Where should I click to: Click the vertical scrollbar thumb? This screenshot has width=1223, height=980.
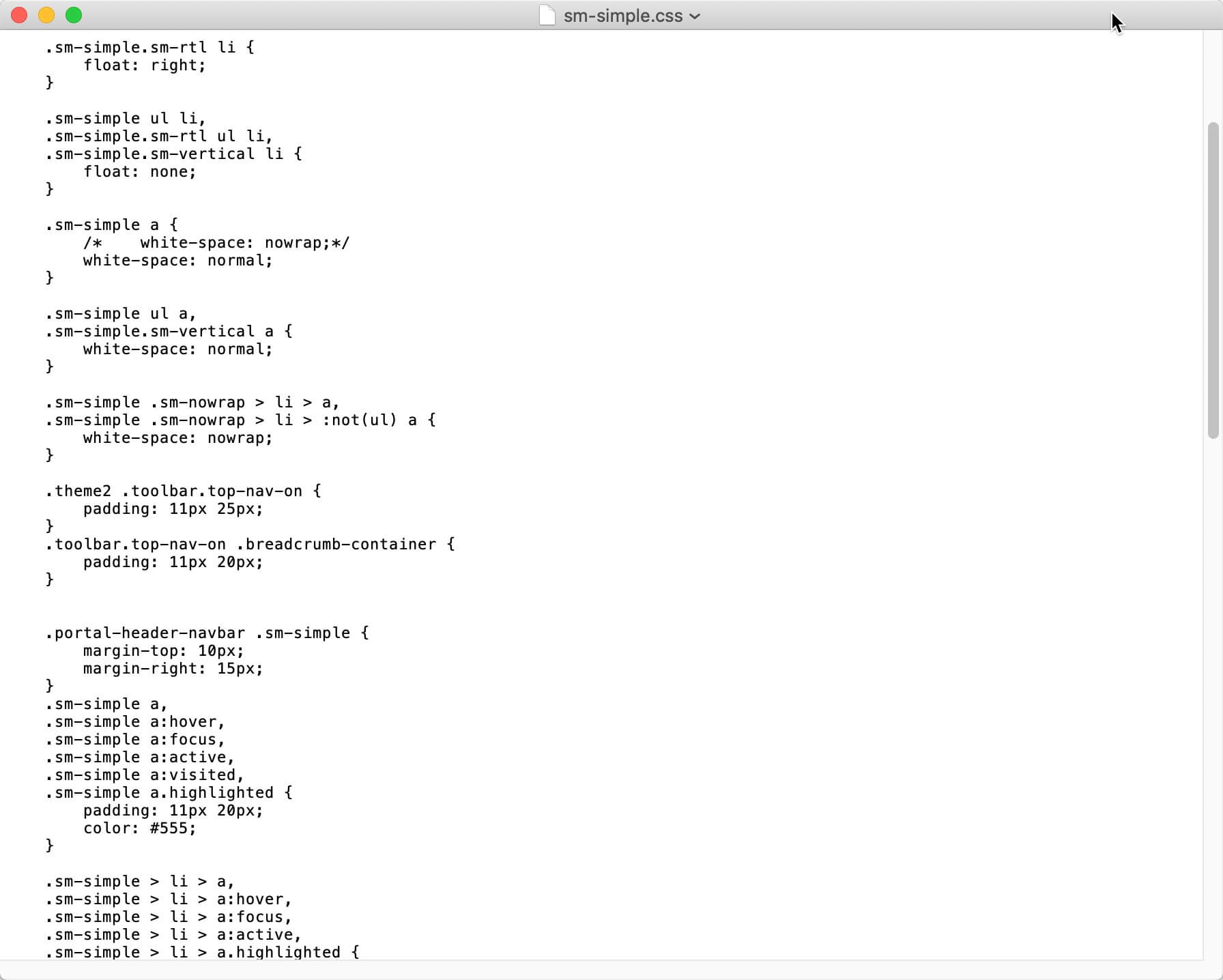(x=1213, y=280)
